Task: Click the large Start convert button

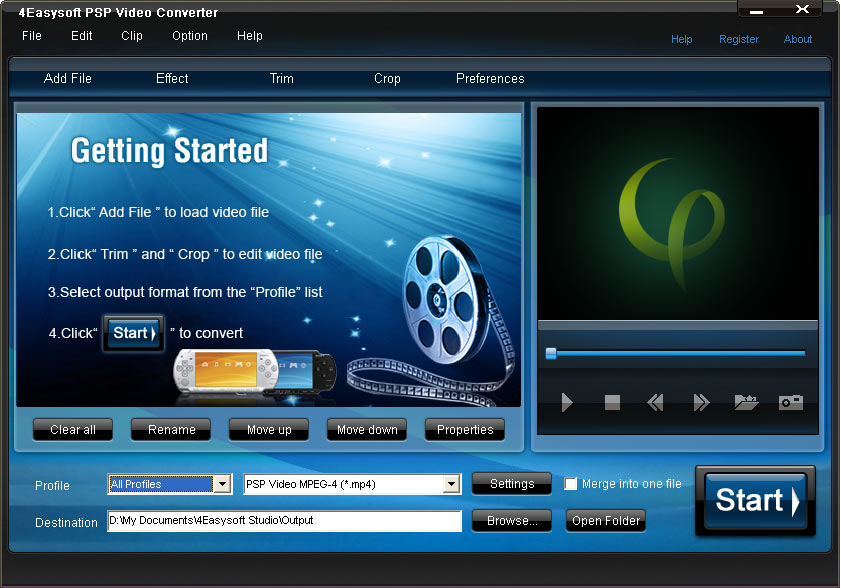Action: (756, 500)
